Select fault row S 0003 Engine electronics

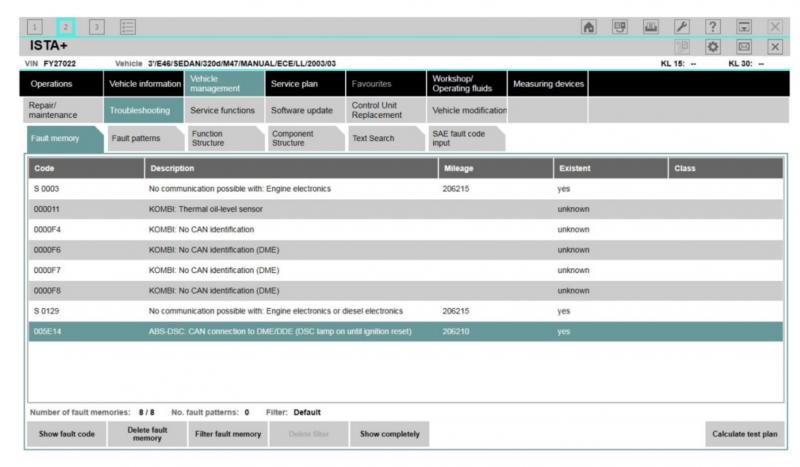tap(406, 189)
